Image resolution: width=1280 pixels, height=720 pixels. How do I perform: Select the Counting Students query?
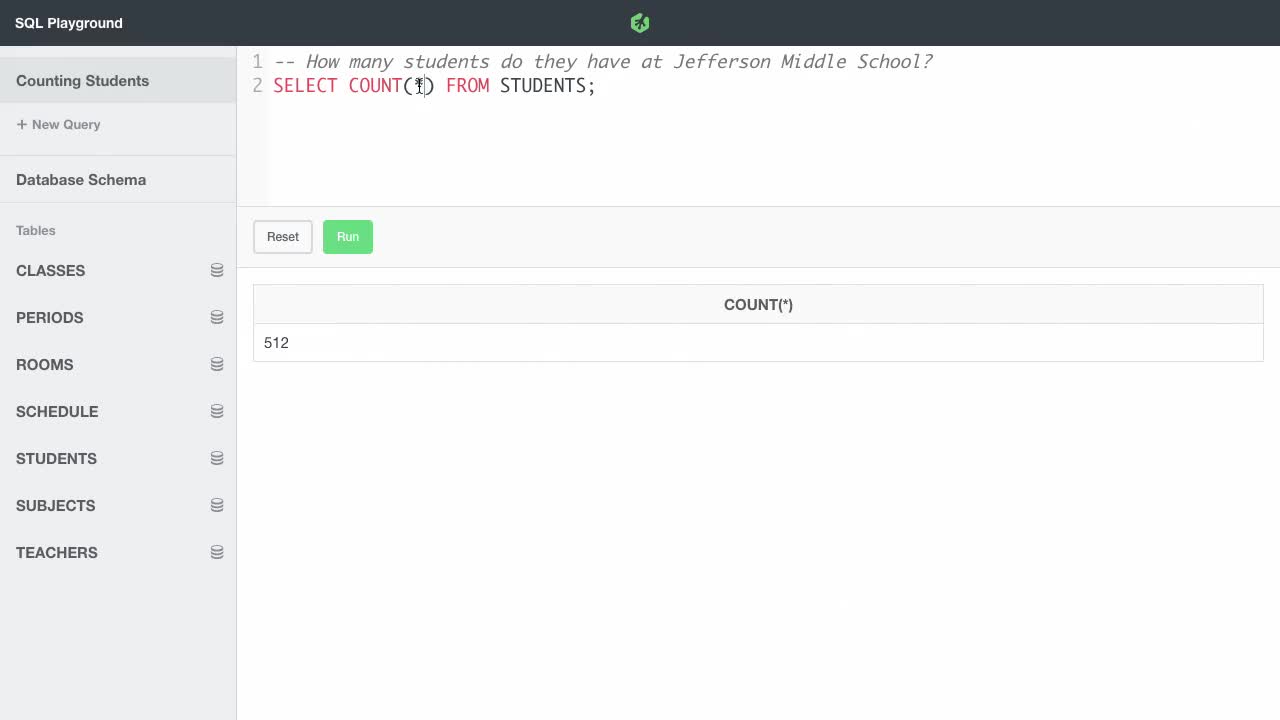(82, 80)
